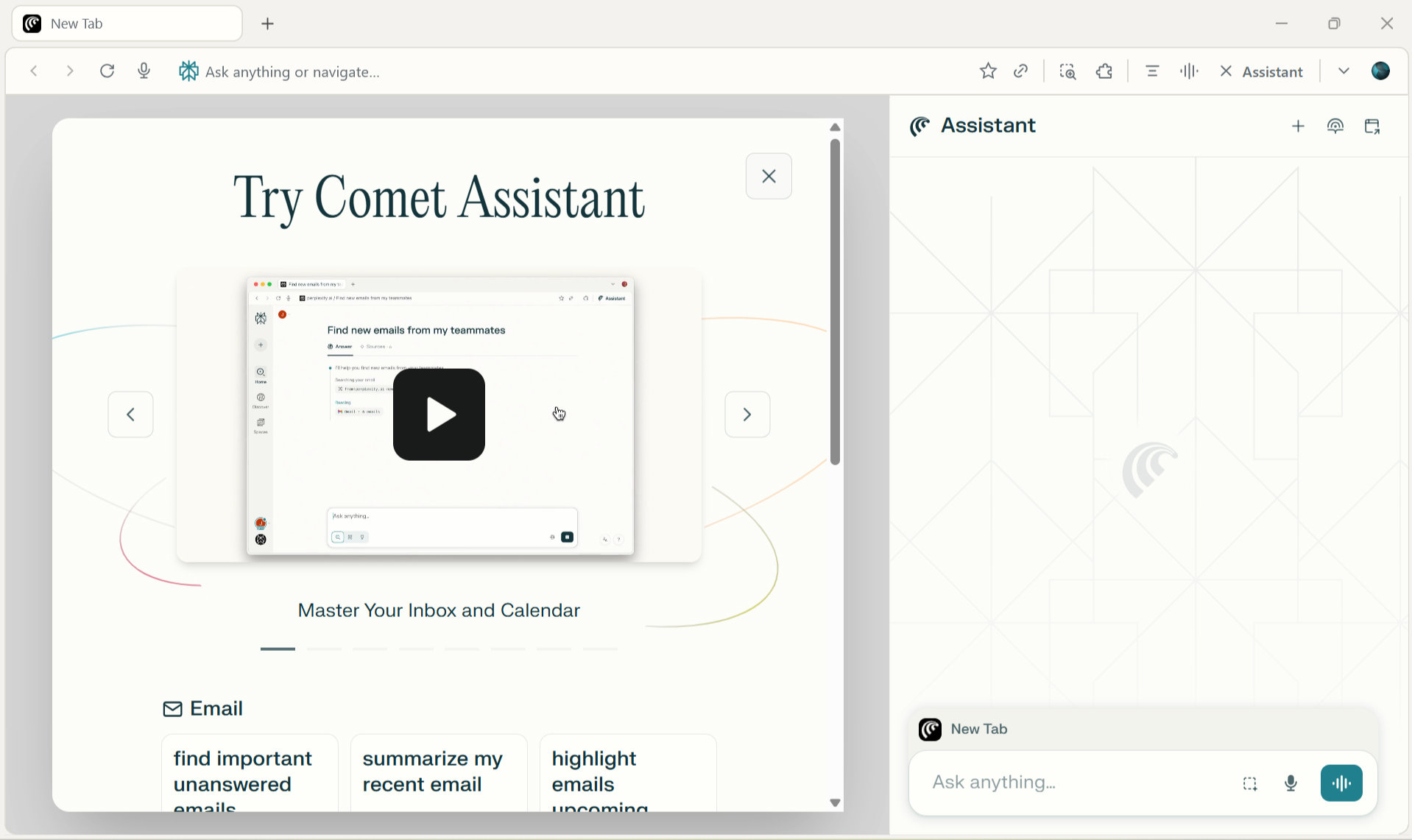The image size is (1412, 840).
Task: Start voice mode with the teal waveform button
Action: point(1341,783)
